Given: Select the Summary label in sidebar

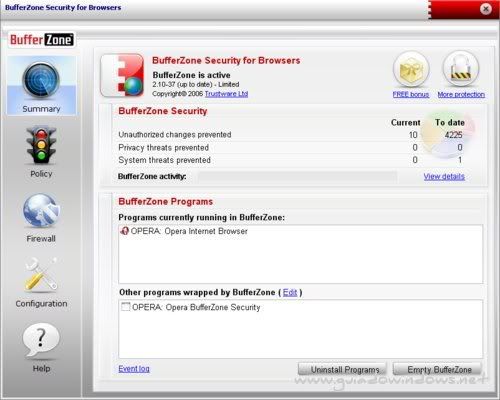Looking at the screenshot, I should pos(41,109).
